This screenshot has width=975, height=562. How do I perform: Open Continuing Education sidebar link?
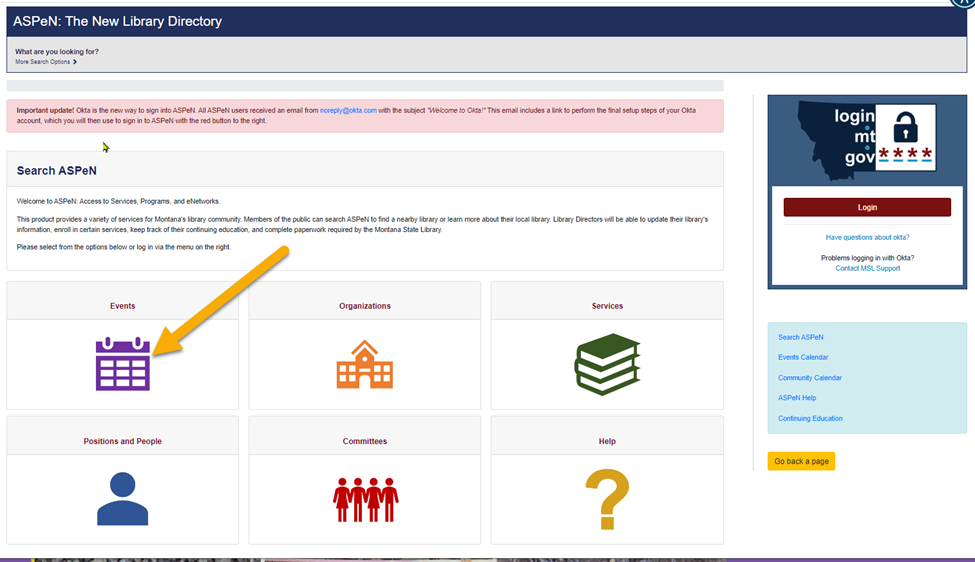(x=810, y=418)
